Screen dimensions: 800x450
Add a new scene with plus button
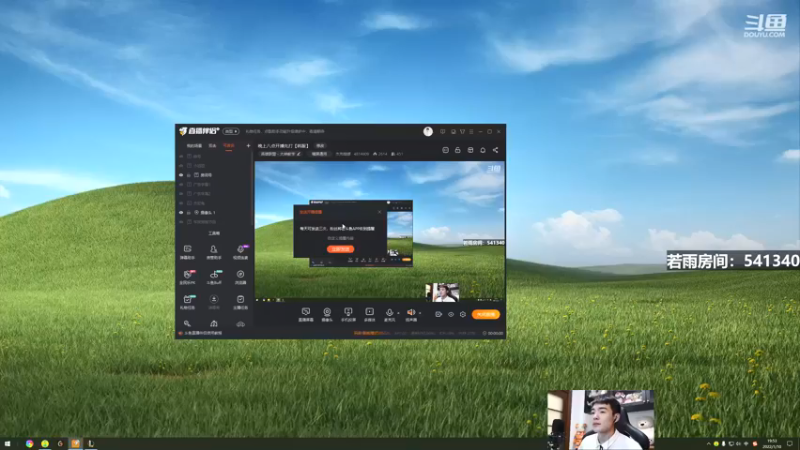pyautogui.click(x=248, y=146)
